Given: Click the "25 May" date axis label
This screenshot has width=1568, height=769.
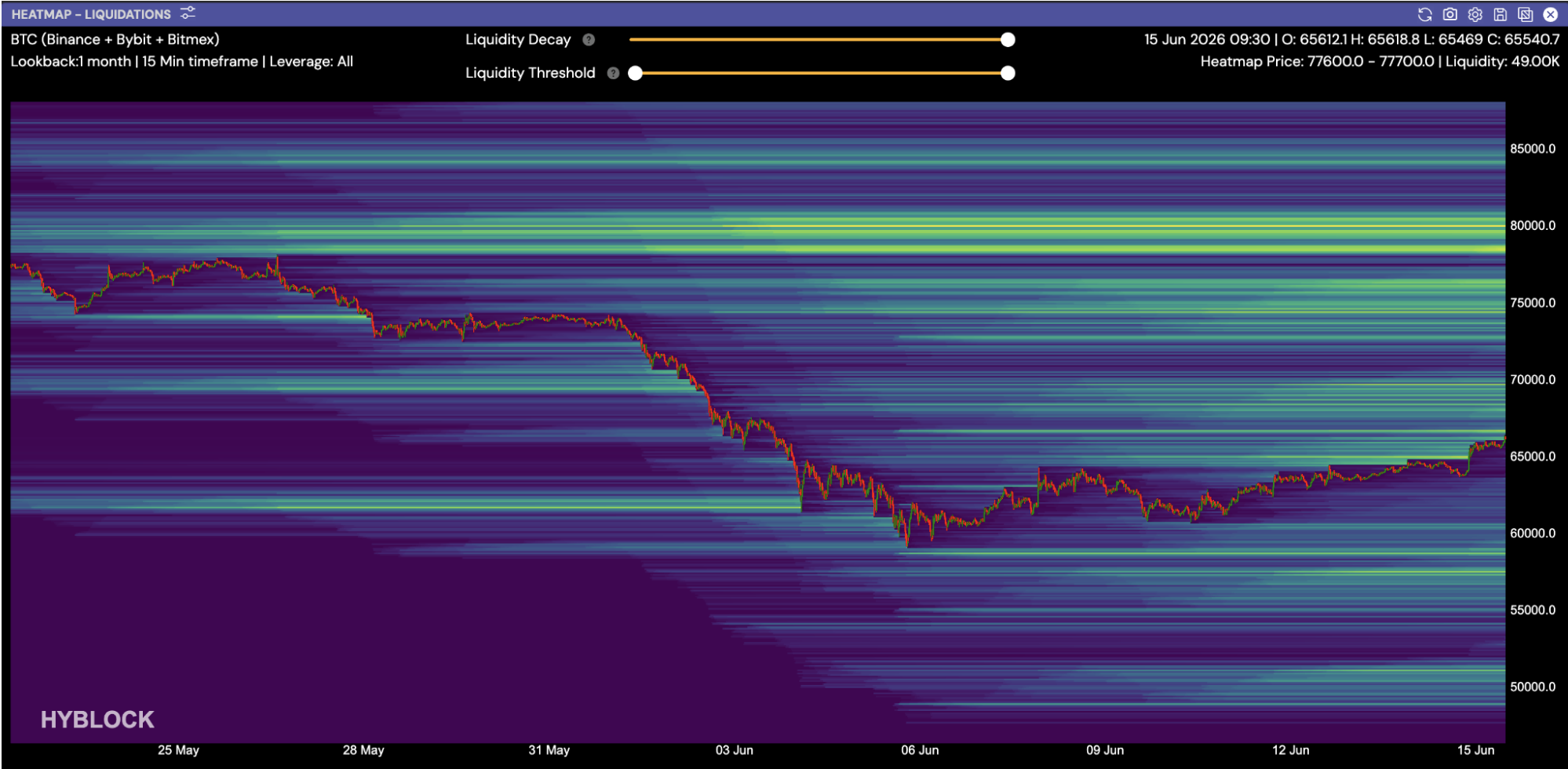Looking at the screenshot, I should [178, 750].
